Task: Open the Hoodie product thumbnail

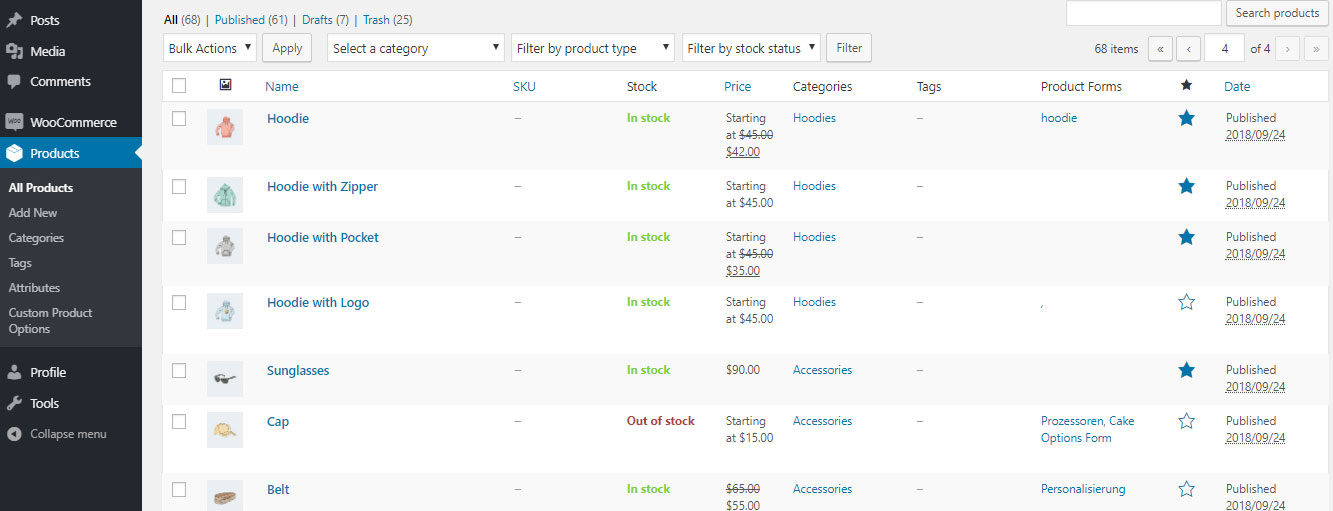Action: pos(225,127)
